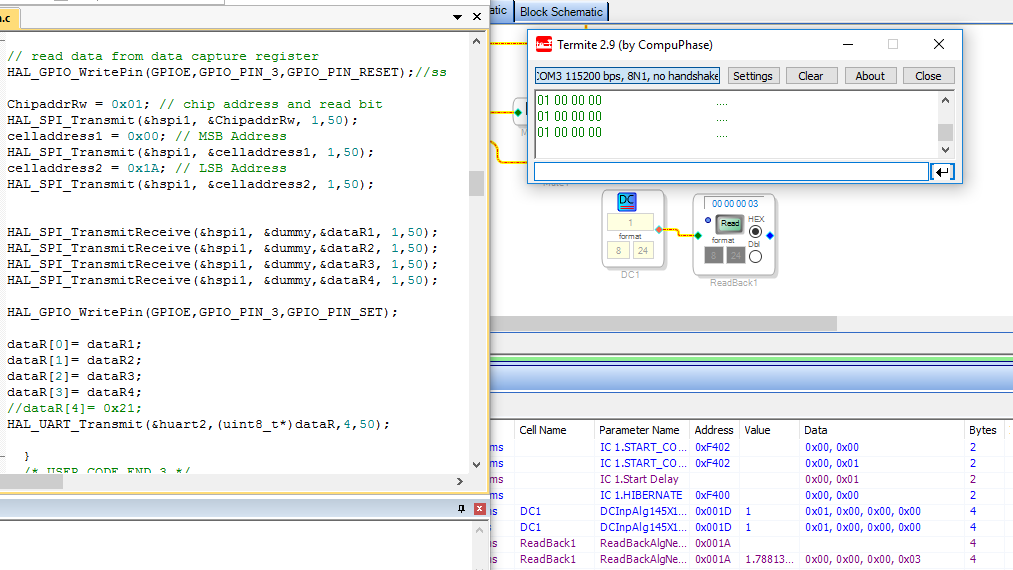The width and height of the screenshot is (1013, 570).
Task: Click the DC1 value field showing 1
Action: 630,222
